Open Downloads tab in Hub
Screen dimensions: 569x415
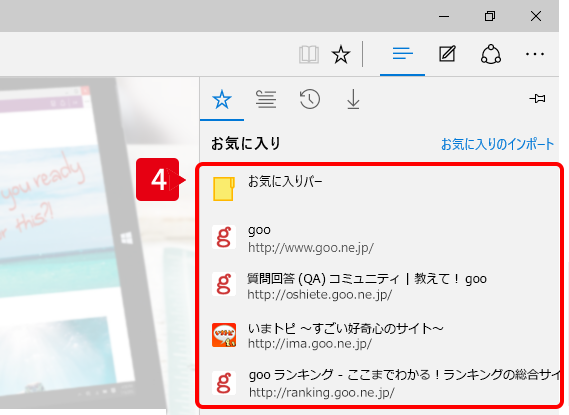353,100
